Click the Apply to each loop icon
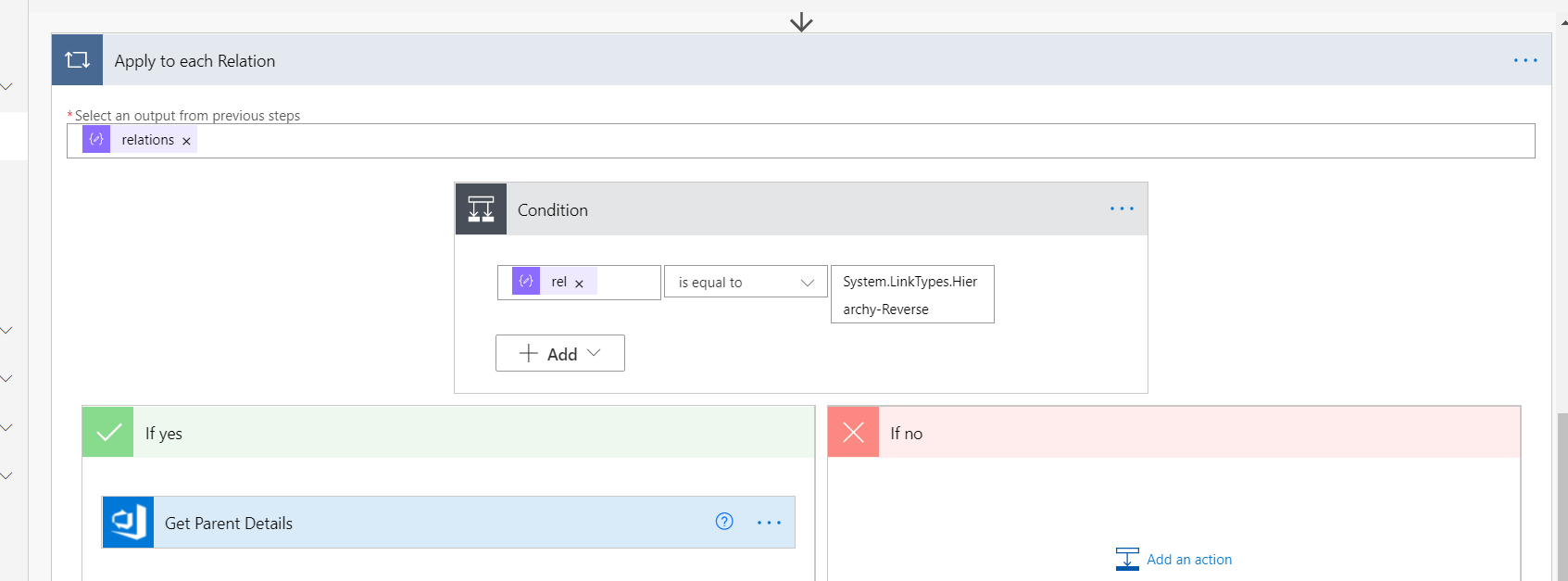This screenshot has width=1568, height=581. click(x=77, y=60)
